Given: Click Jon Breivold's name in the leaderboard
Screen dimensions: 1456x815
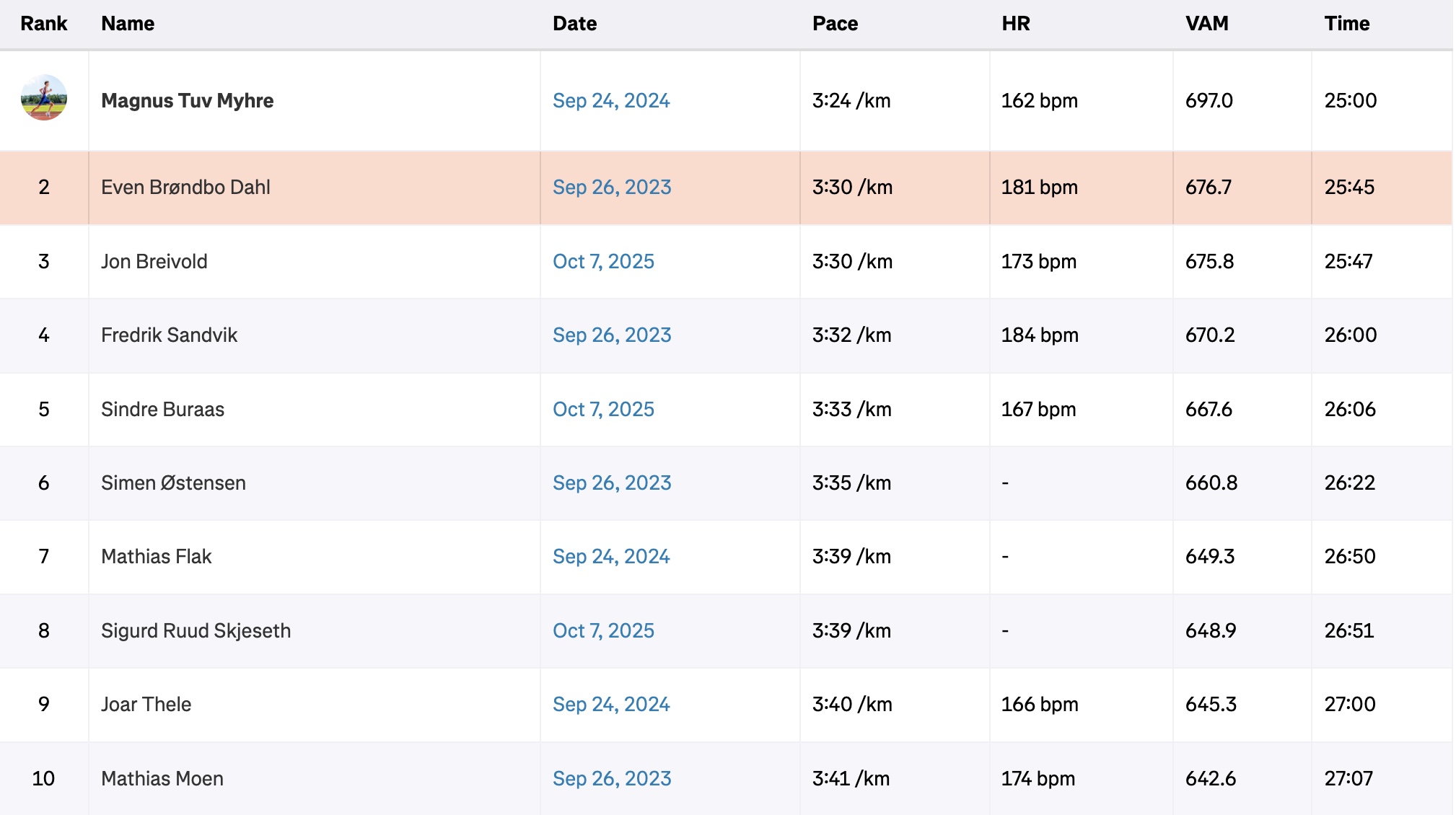Looking at the screenshot, I should tap(154, 261).
